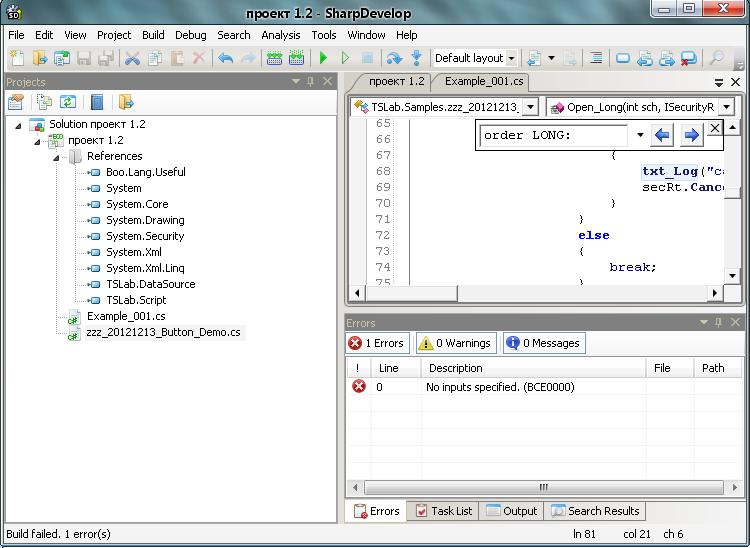
Task: Click the Errors list horizontal scrollbar
Action: pyautogui.click(x=543, y=487)
